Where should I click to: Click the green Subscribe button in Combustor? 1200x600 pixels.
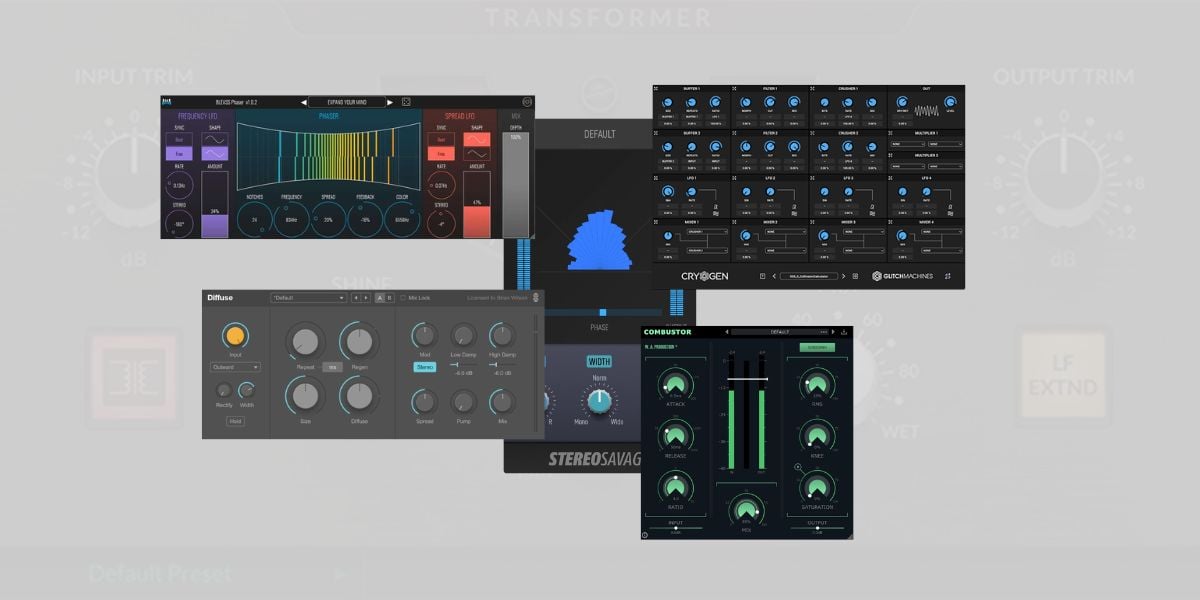click(x=816, y=348)
